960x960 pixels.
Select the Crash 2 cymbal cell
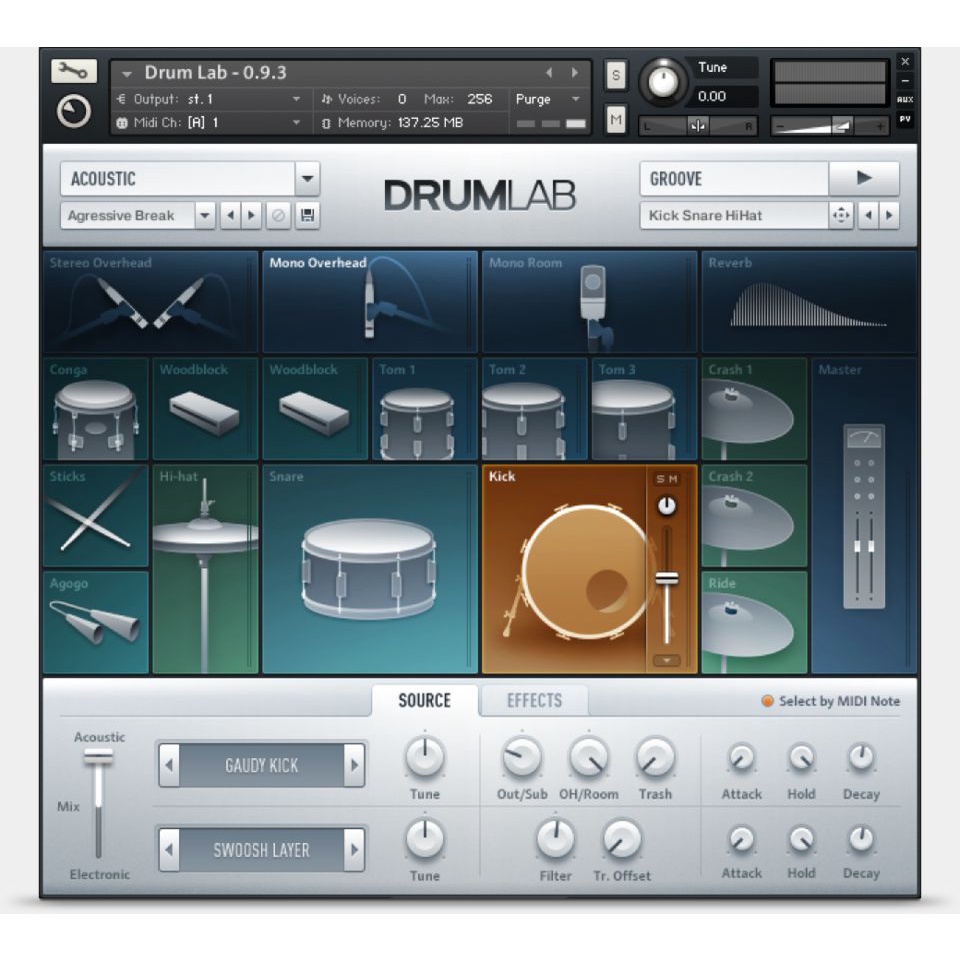[754, 516]
